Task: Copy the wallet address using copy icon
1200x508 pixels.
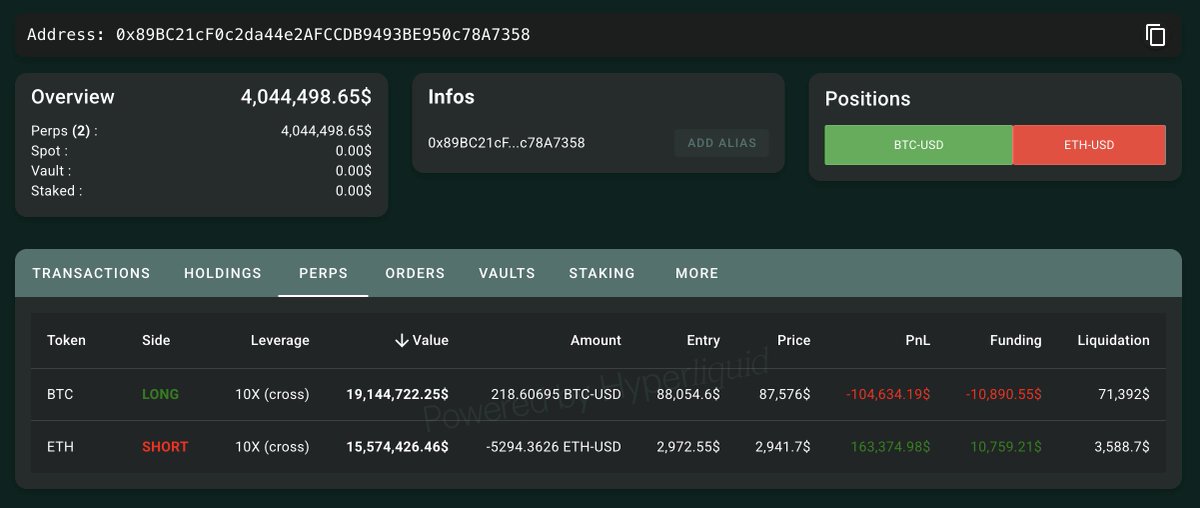Action: [1155, 35]
